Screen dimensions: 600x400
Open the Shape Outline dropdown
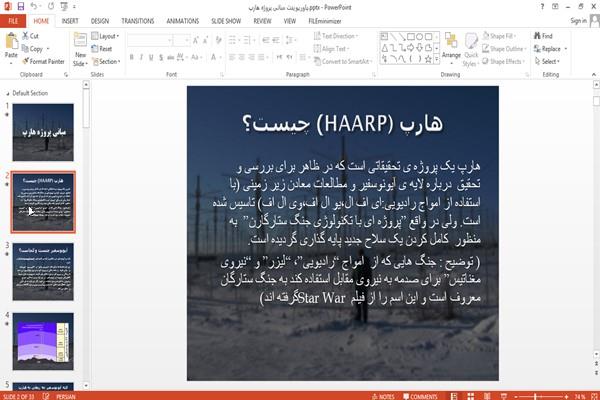click(504, 49)
